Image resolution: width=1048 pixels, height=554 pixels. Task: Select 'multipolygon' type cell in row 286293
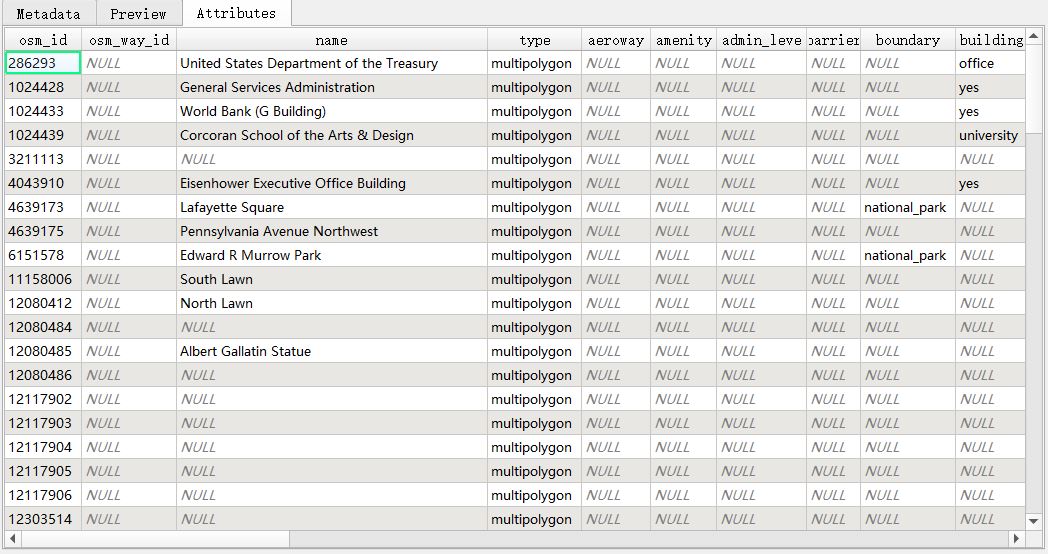[535, 63]
